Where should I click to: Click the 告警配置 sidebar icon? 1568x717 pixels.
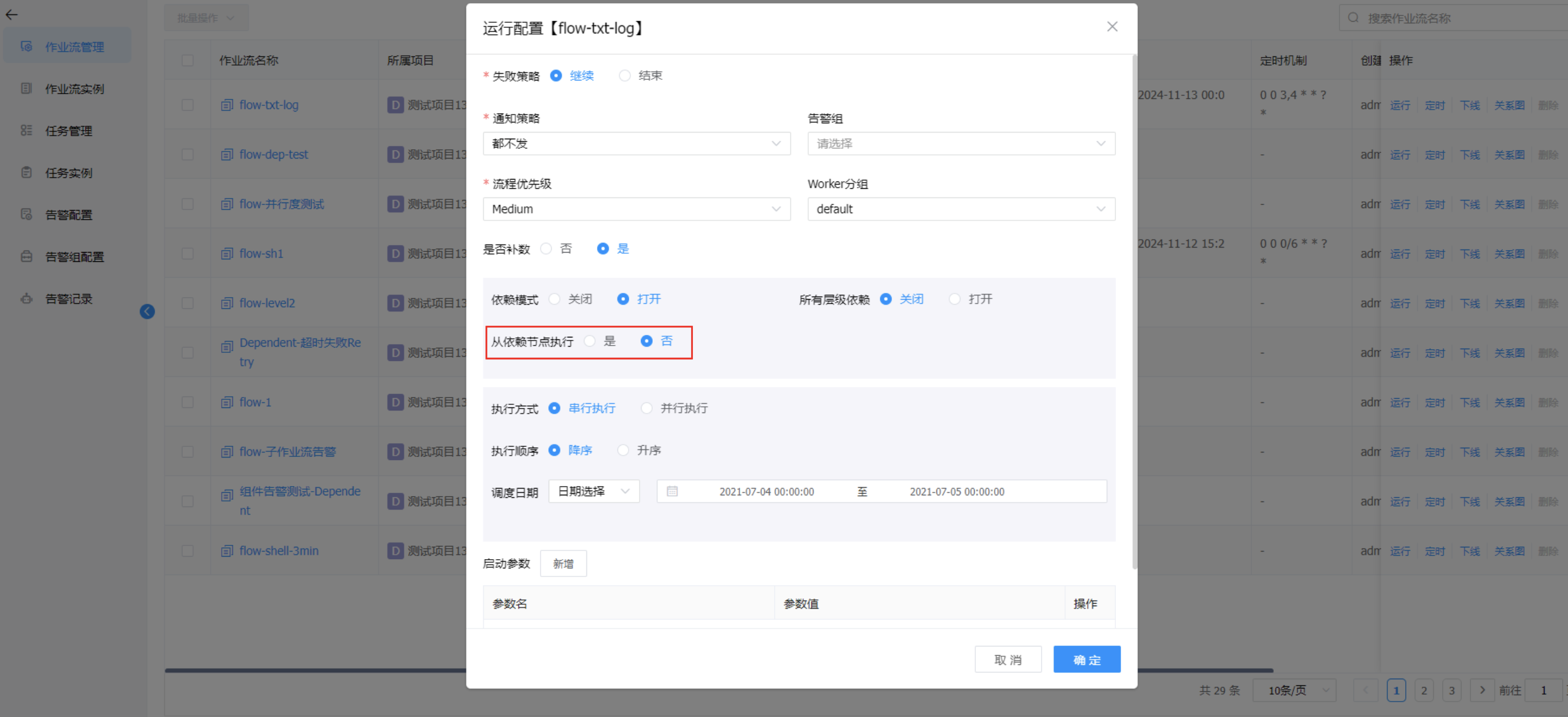(26, 215)
